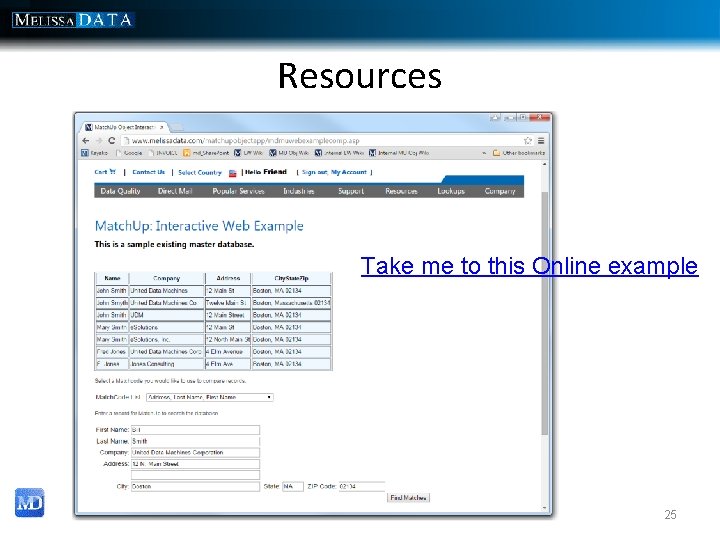Click the State input field

coord(292,486)
